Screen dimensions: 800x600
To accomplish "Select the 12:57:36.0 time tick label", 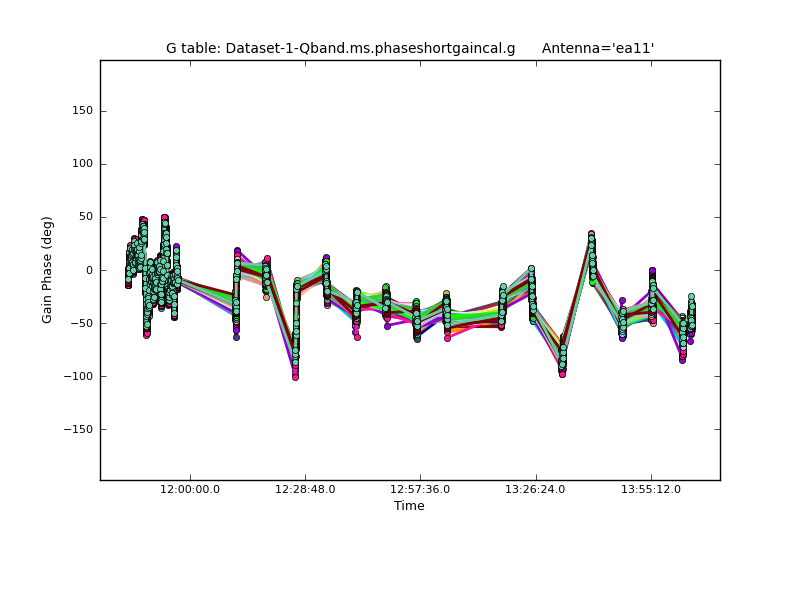I will point(420,489).
